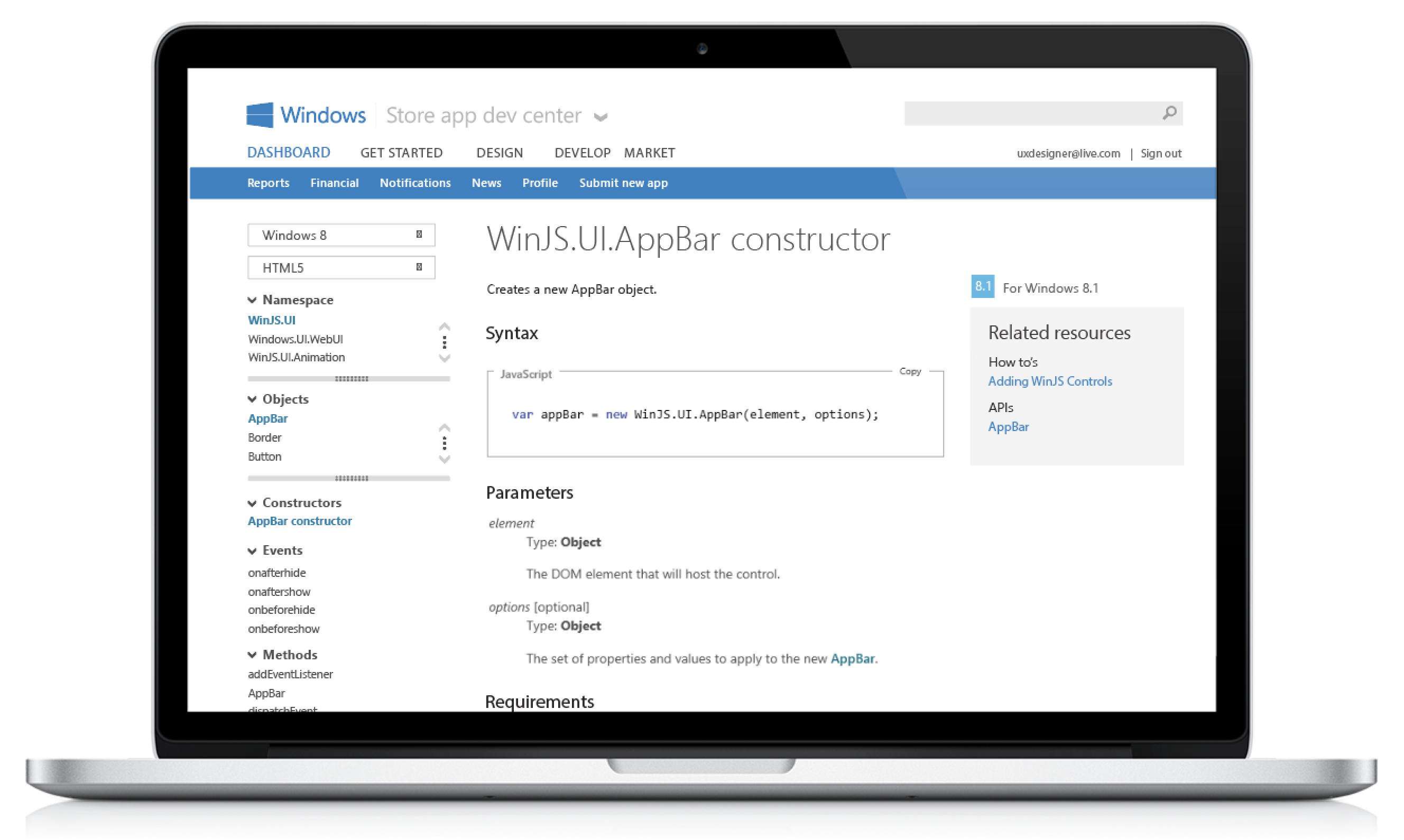1404x840 pixels.
Task: Click the uxdesigner@live.com account link
Action: [x=1068, y=153]
